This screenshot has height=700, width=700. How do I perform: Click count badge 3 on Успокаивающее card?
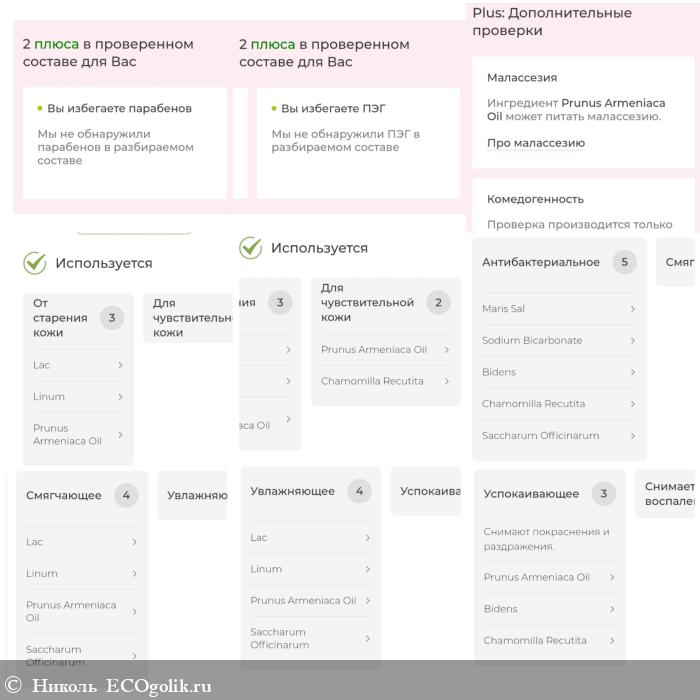coord(603,493)
